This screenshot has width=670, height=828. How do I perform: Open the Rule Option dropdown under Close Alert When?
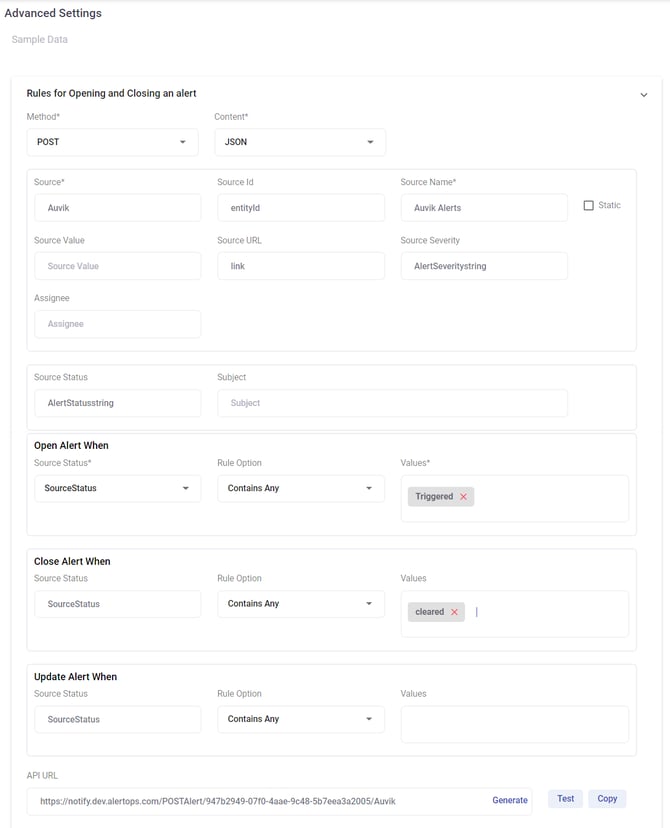pos(301,604)
